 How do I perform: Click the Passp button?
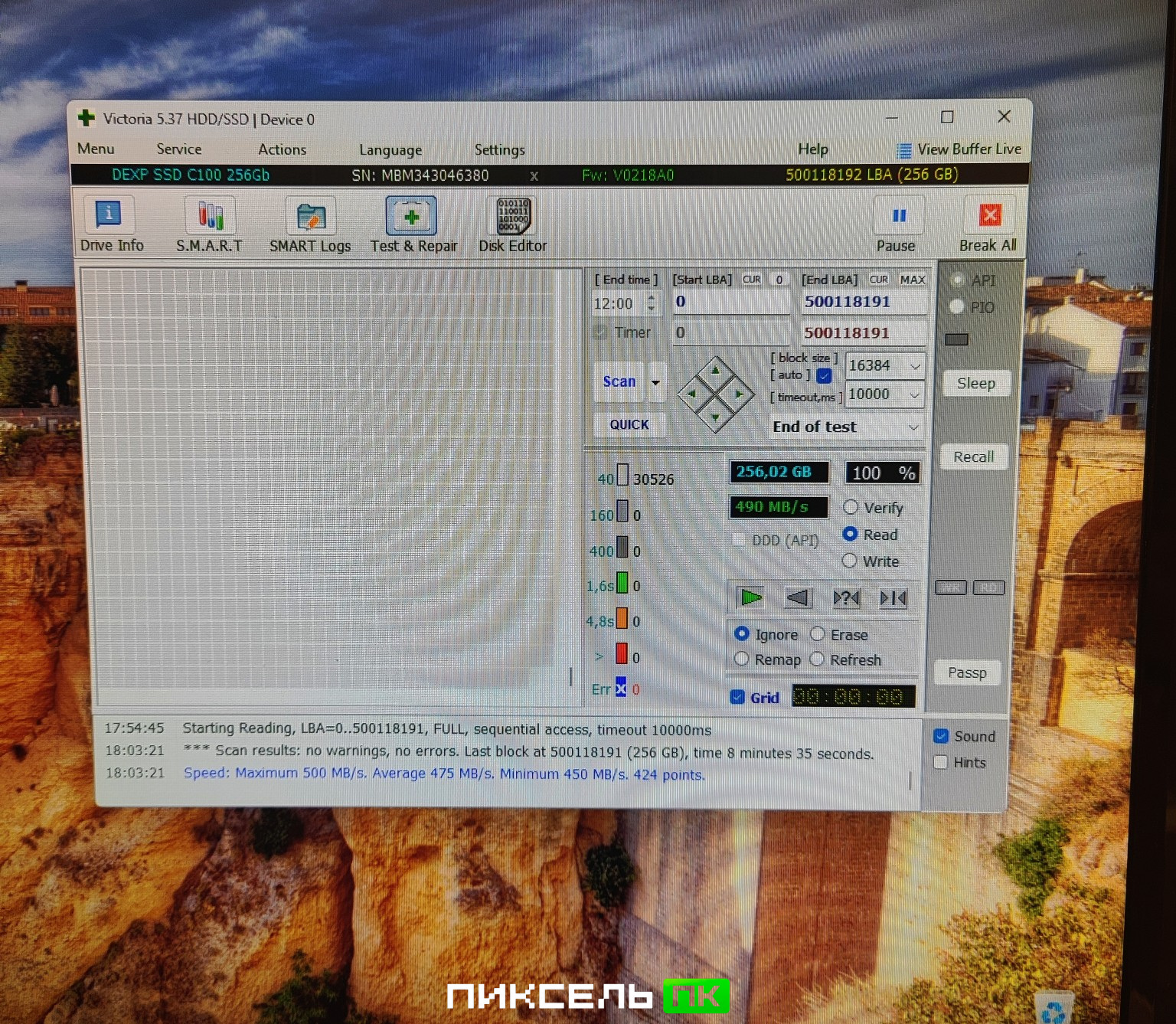coord(967,672)
